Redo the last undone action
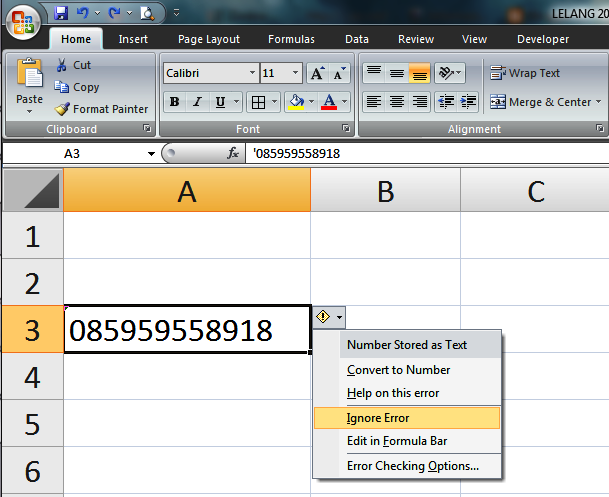609x497 pixels. [x=115, y=13]
